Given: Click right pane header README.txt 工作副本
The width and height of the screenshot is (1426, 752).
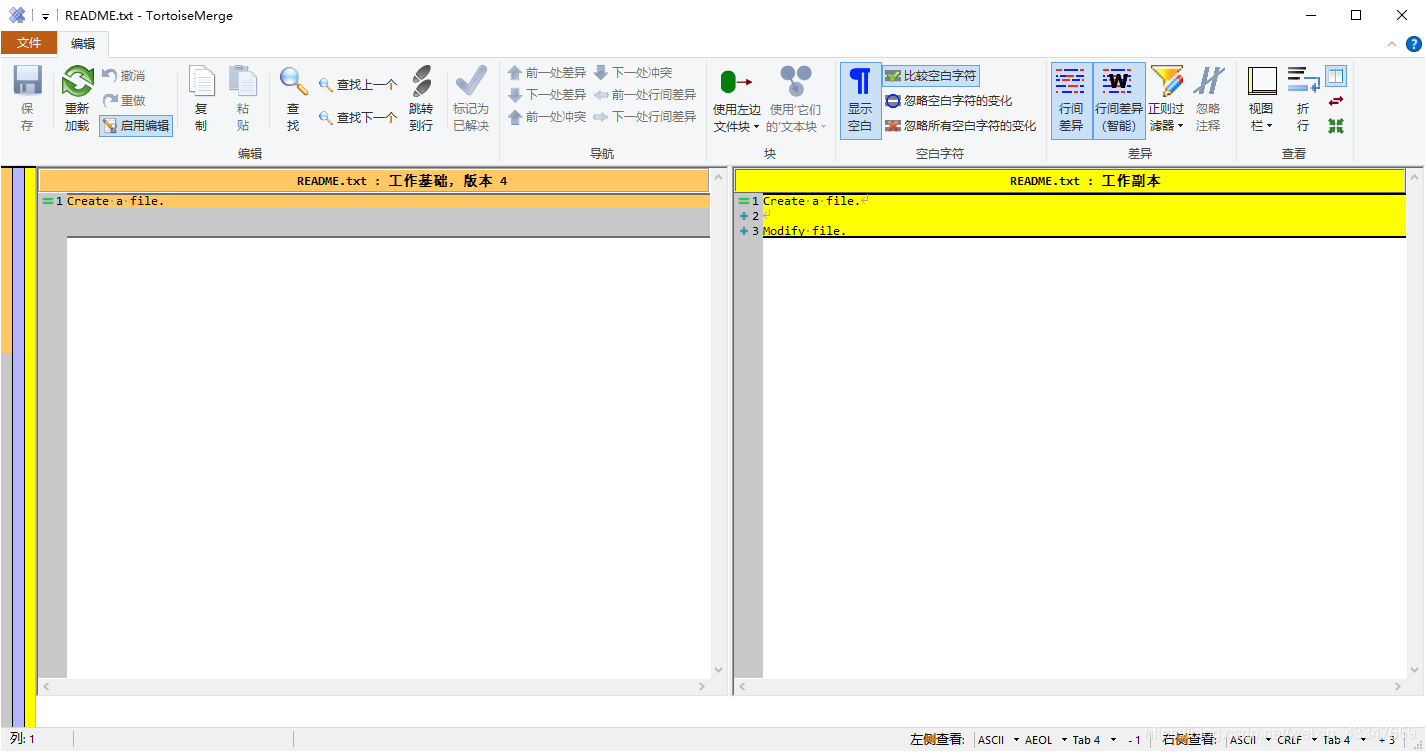Looking at the screenshot, I should click(1070, 181).
